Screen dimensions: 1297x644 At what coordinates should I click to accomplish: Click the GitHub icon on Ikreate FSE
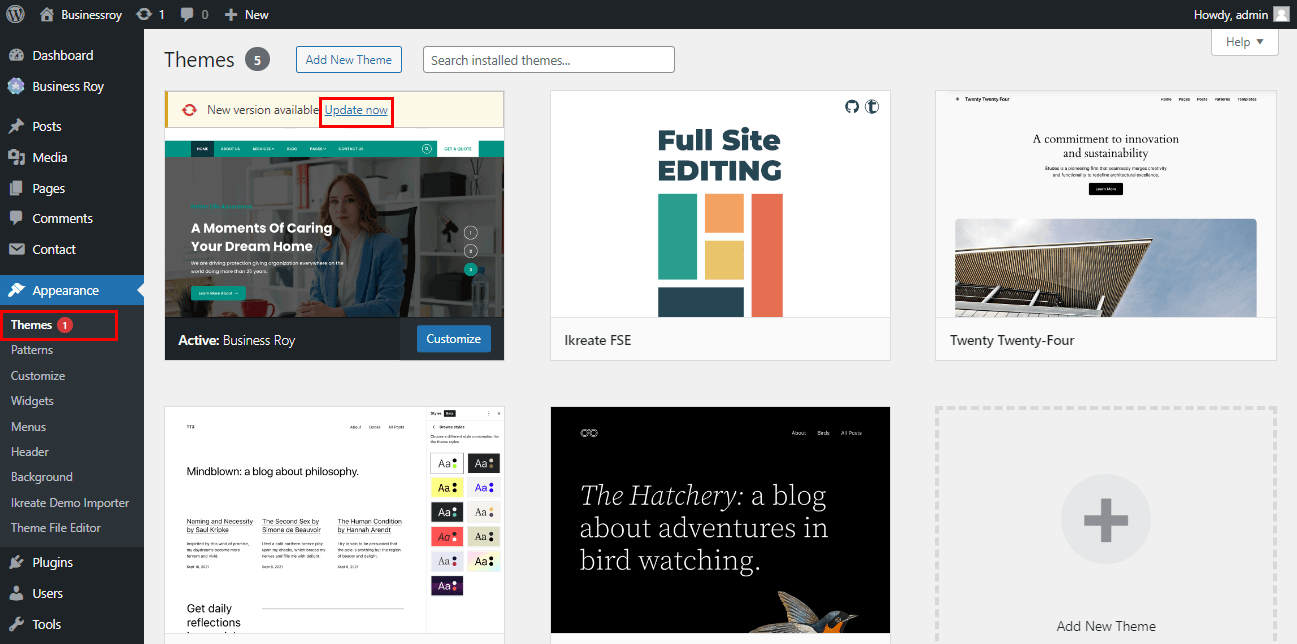852,106
